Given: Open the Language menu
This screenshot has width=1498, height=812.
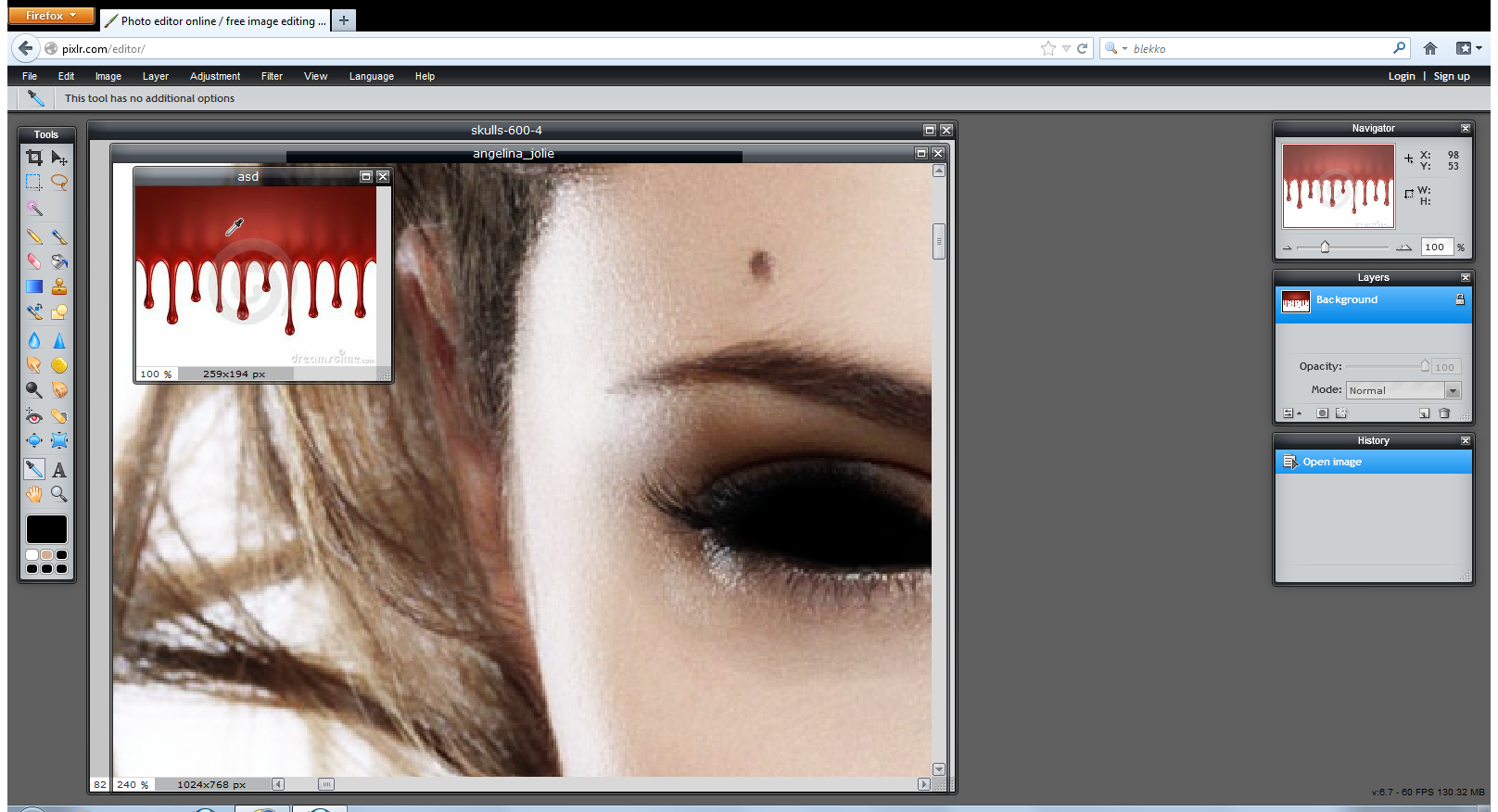Looking at the screenshot, I should point(372,76).
